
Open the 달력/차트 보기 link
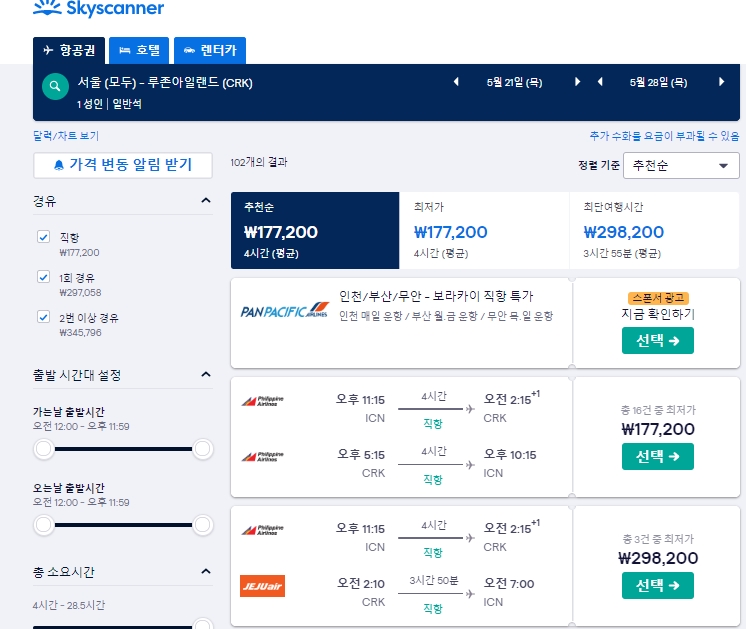coord(66,136)
